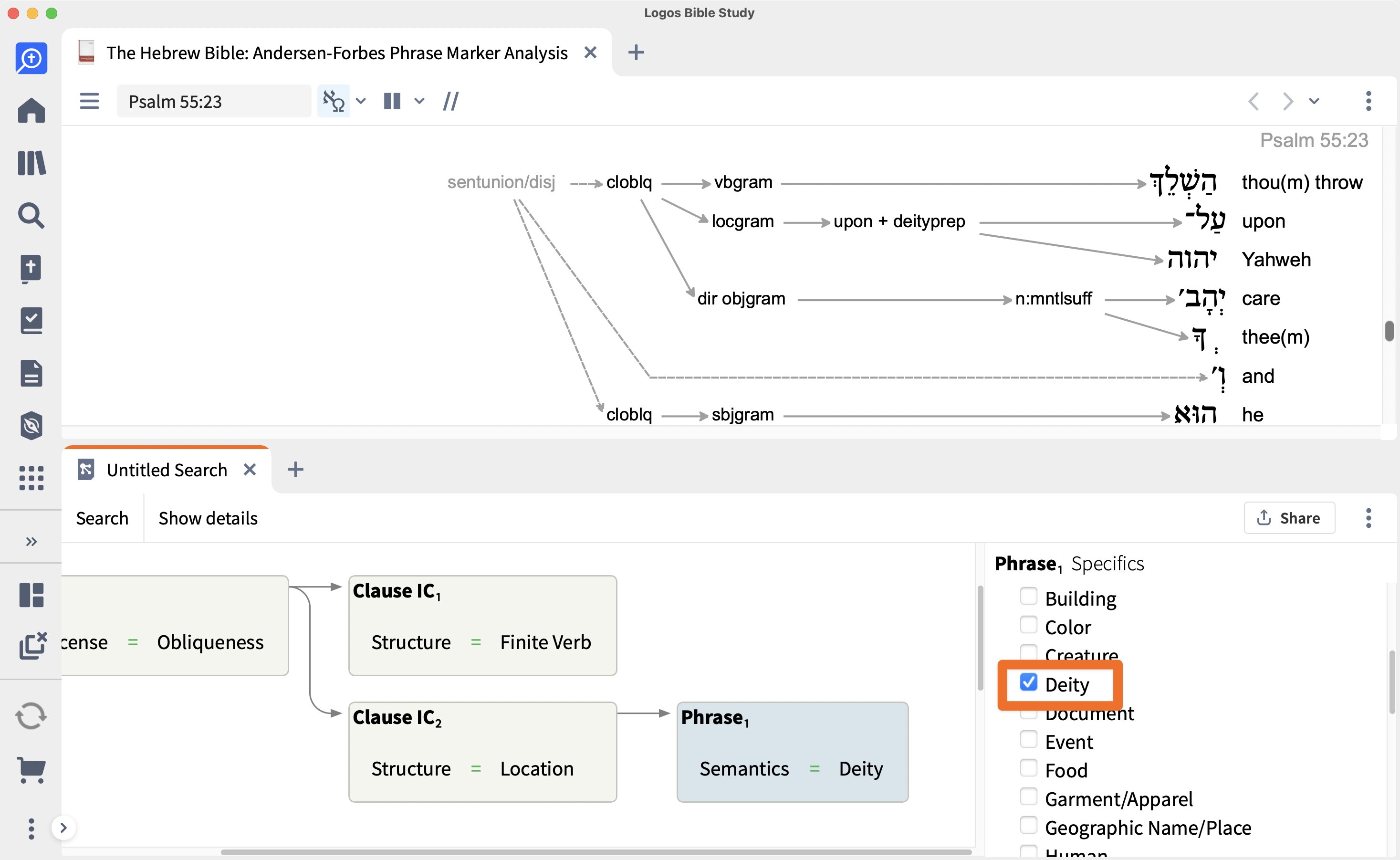
Task: Go to the Home dashboard
Action: click(31, 110)
